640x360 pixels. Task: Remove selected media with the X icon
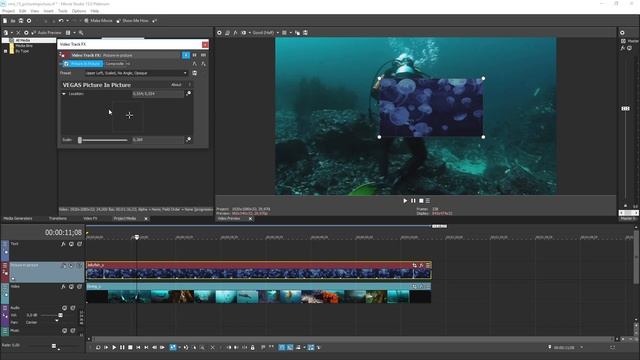[18, 33]
